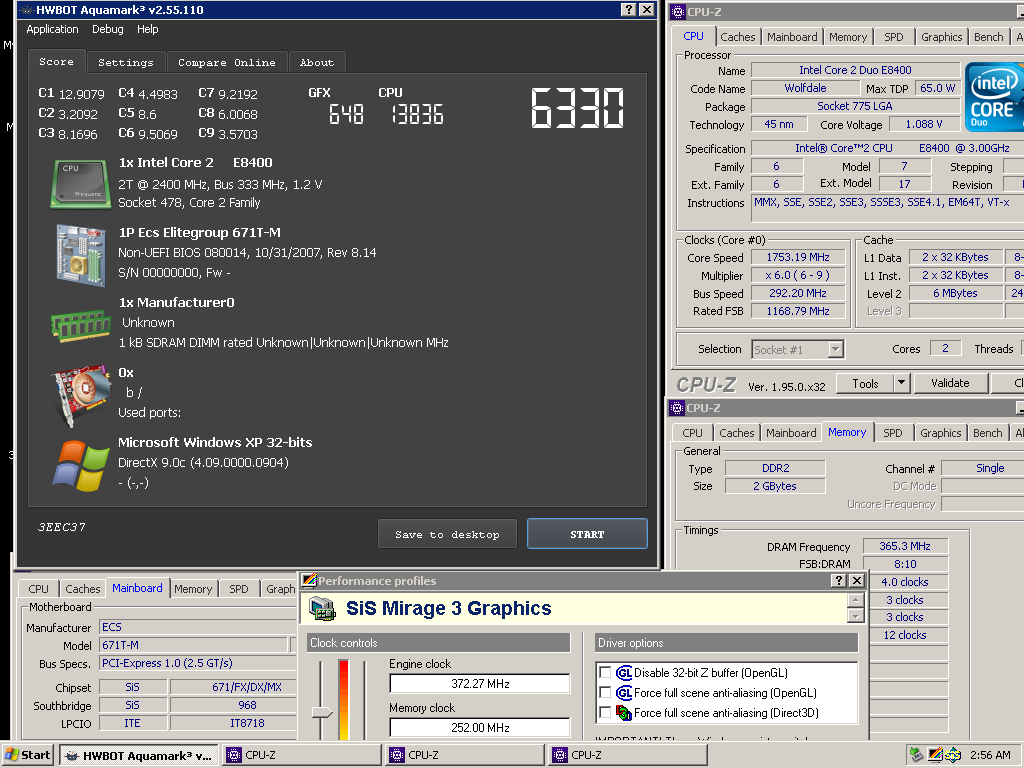This screenshot has width=1024, height=768.
Task: Click the total score 6330 display
Action: (x=577, y=108)
